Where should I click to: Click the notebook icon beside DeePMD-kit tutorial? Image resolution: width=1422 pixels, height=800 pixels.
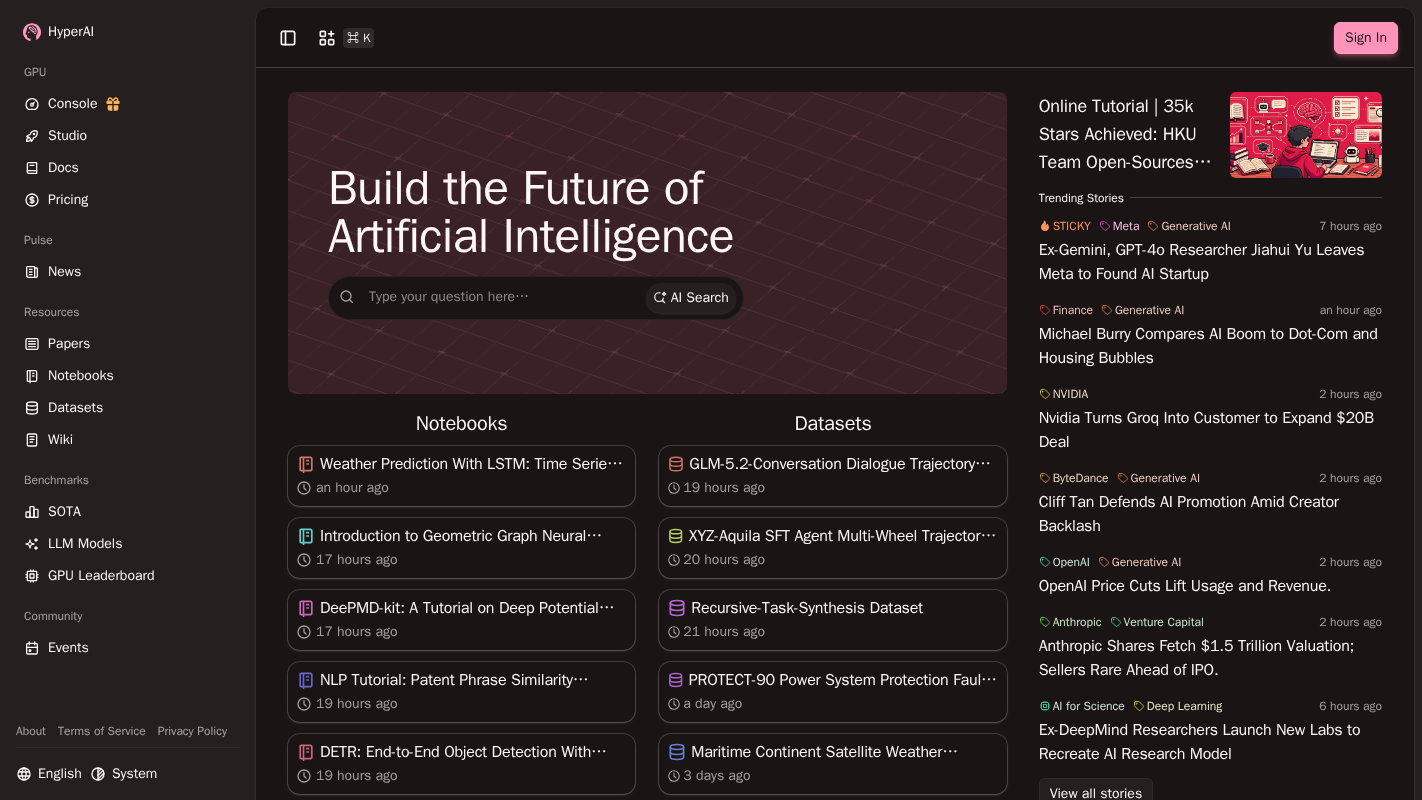point(306,608)
